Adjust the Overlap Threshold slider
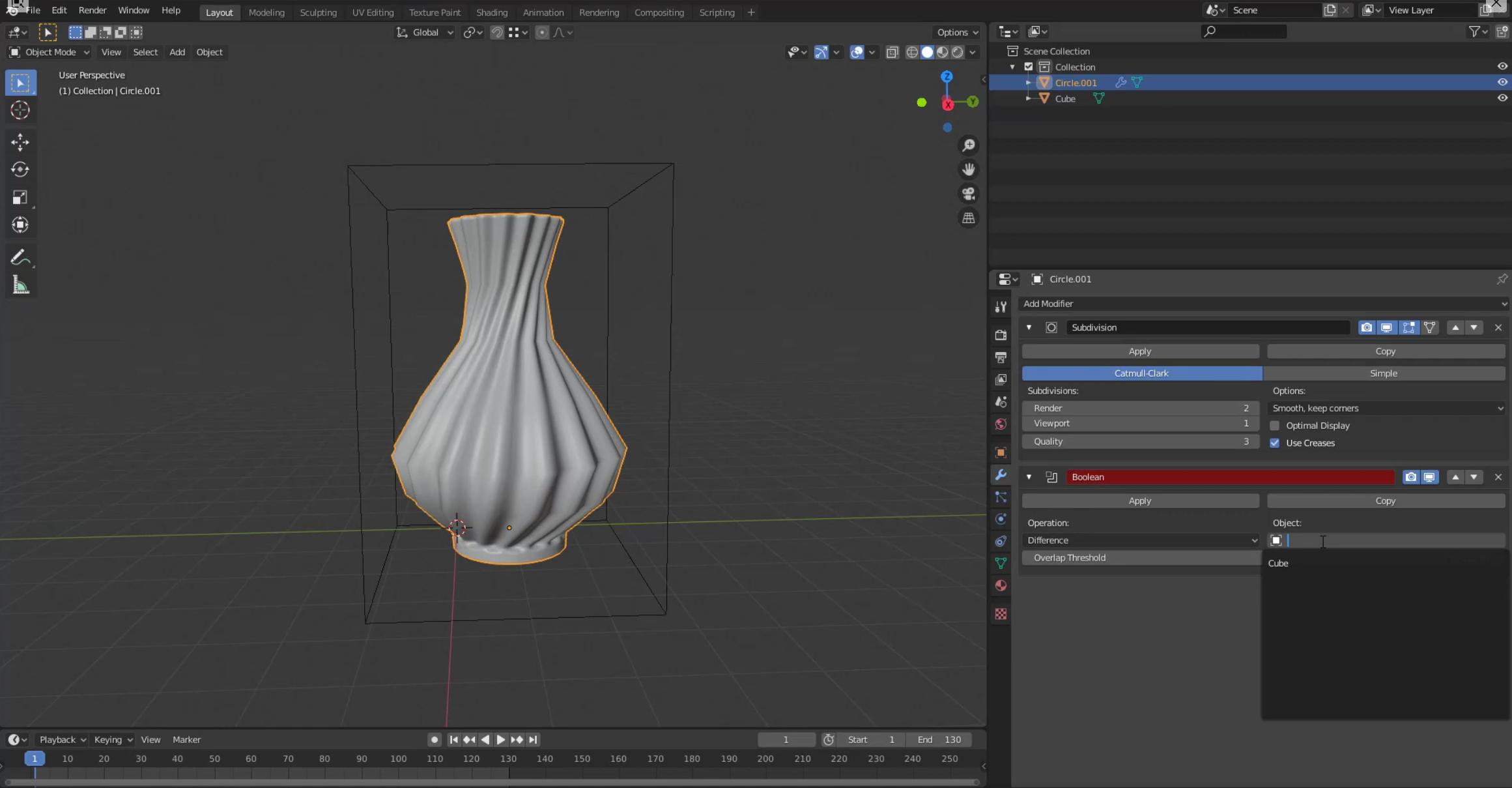 coord(1140,558)
